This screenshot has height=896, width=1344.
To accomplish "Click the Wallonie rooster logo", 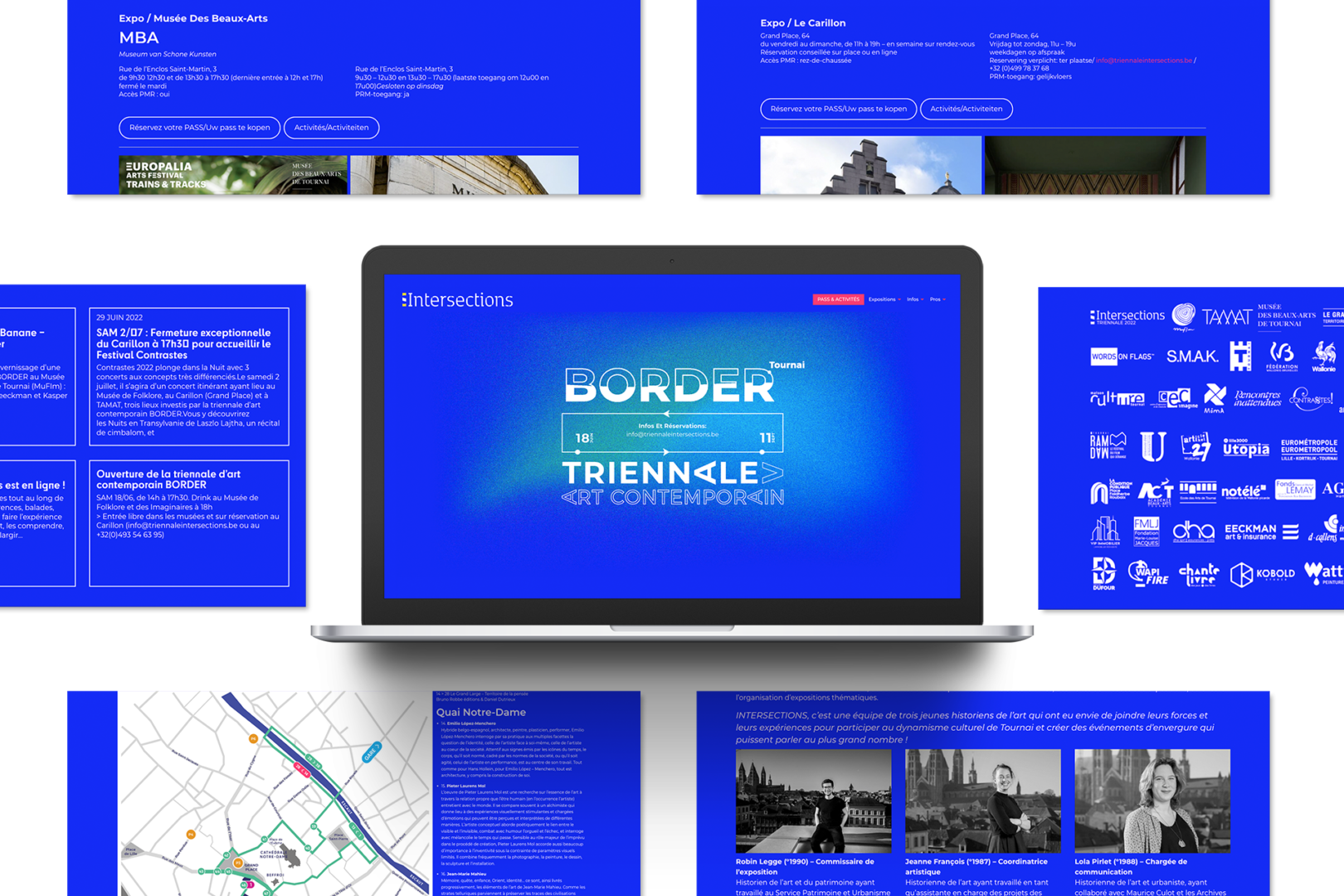I will [x=1324, y=357].
